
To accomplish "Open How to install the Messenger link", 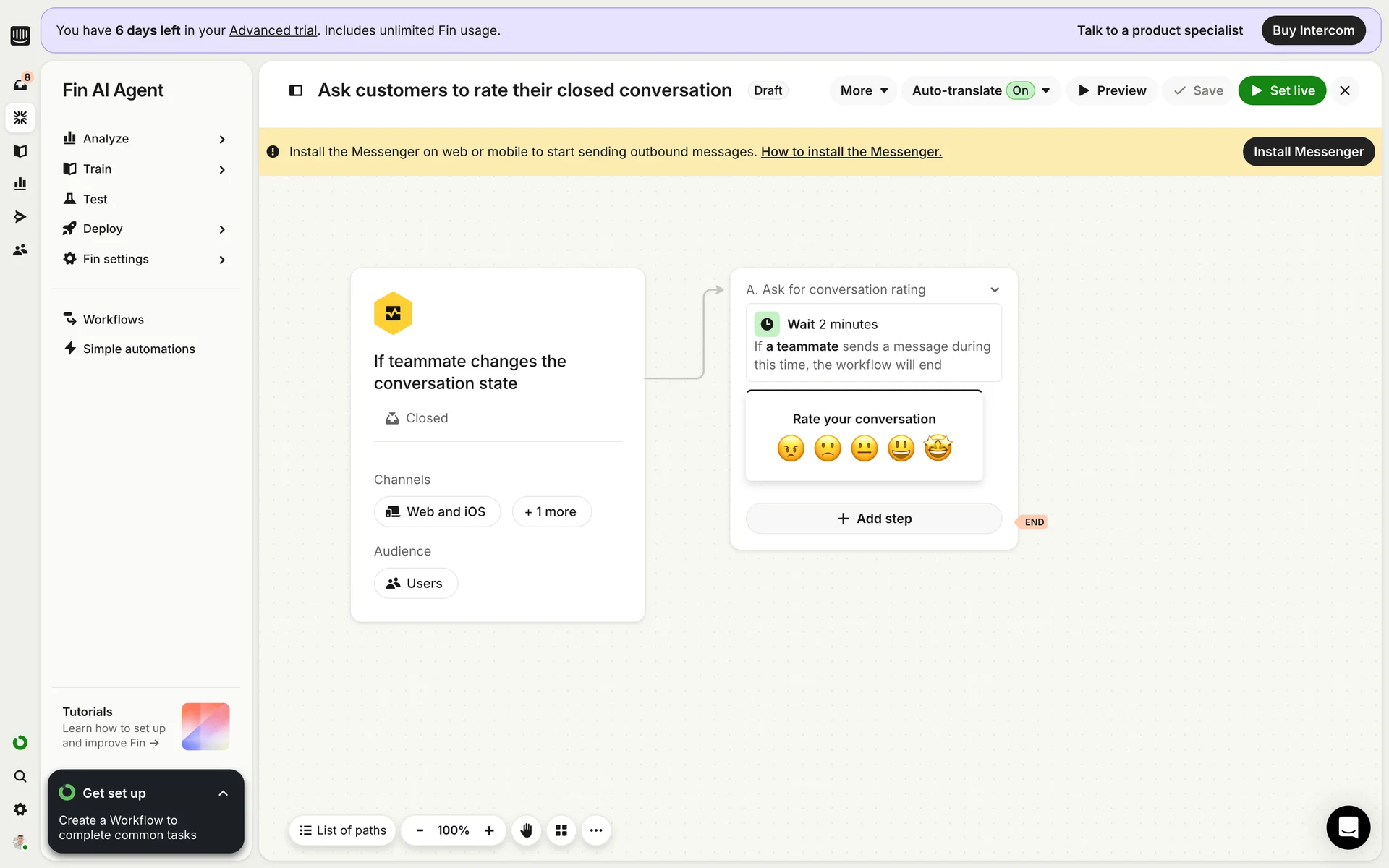I will click(851, 151).
